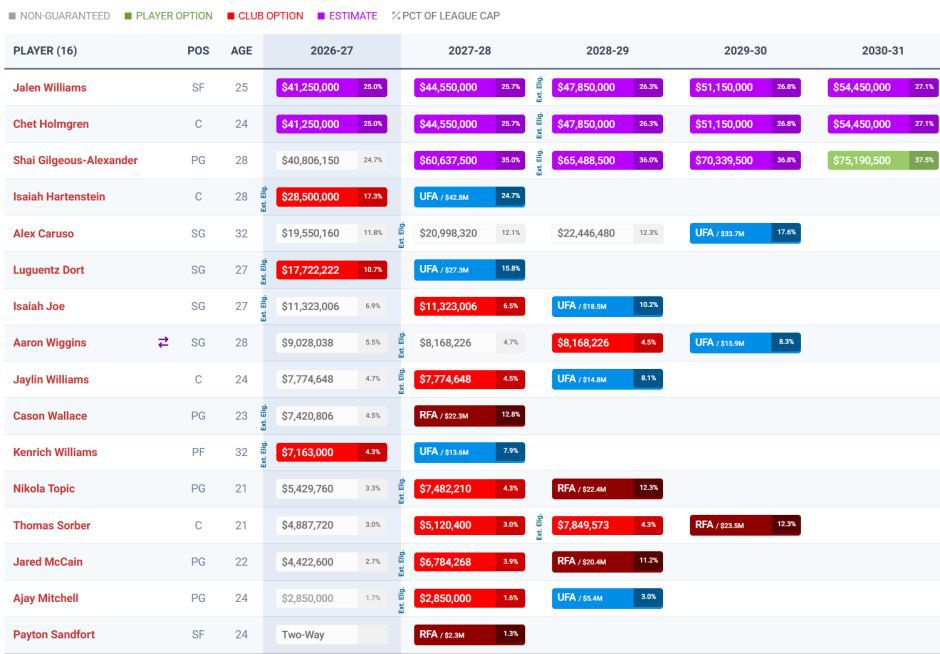Click the trade arrows icon beside Aaron Wiggins

pyautogui.click(x=163, y=342)
